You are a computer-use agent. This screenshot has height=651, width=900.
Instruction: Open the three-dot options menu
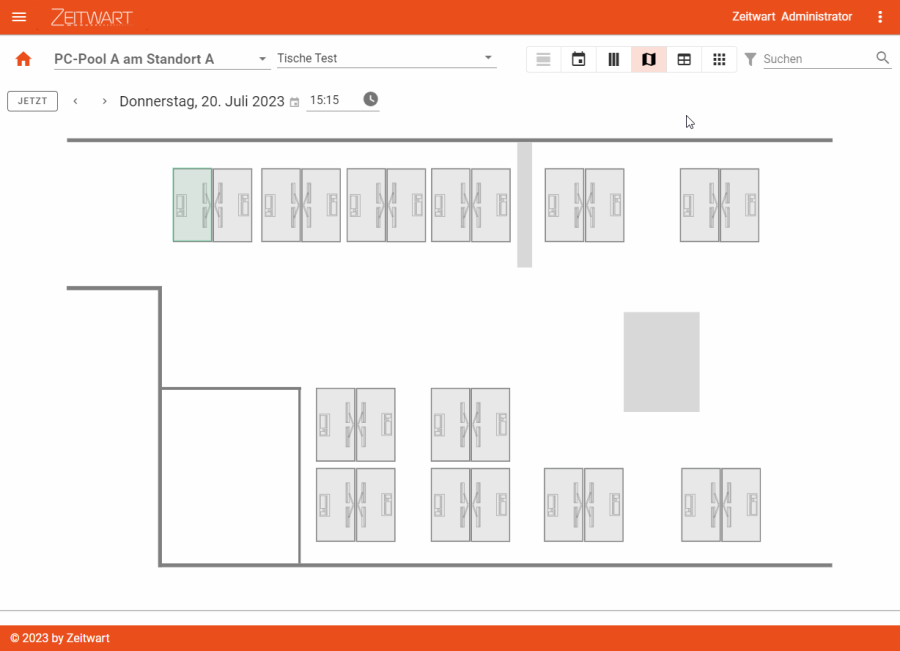(x=880, y=17)
